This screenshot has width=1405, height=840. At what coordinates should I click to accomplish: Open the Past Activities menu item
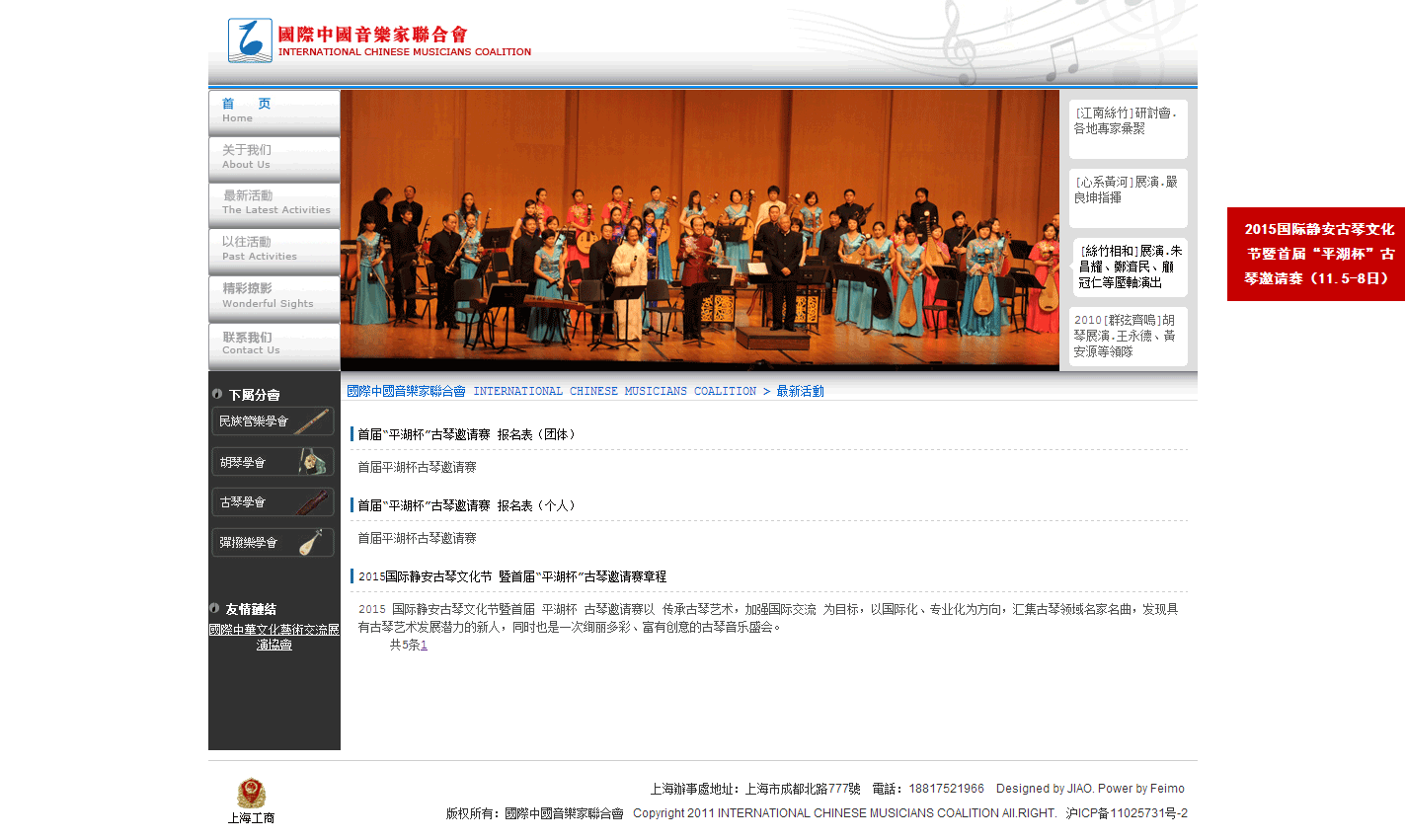(x=273, y=249)
